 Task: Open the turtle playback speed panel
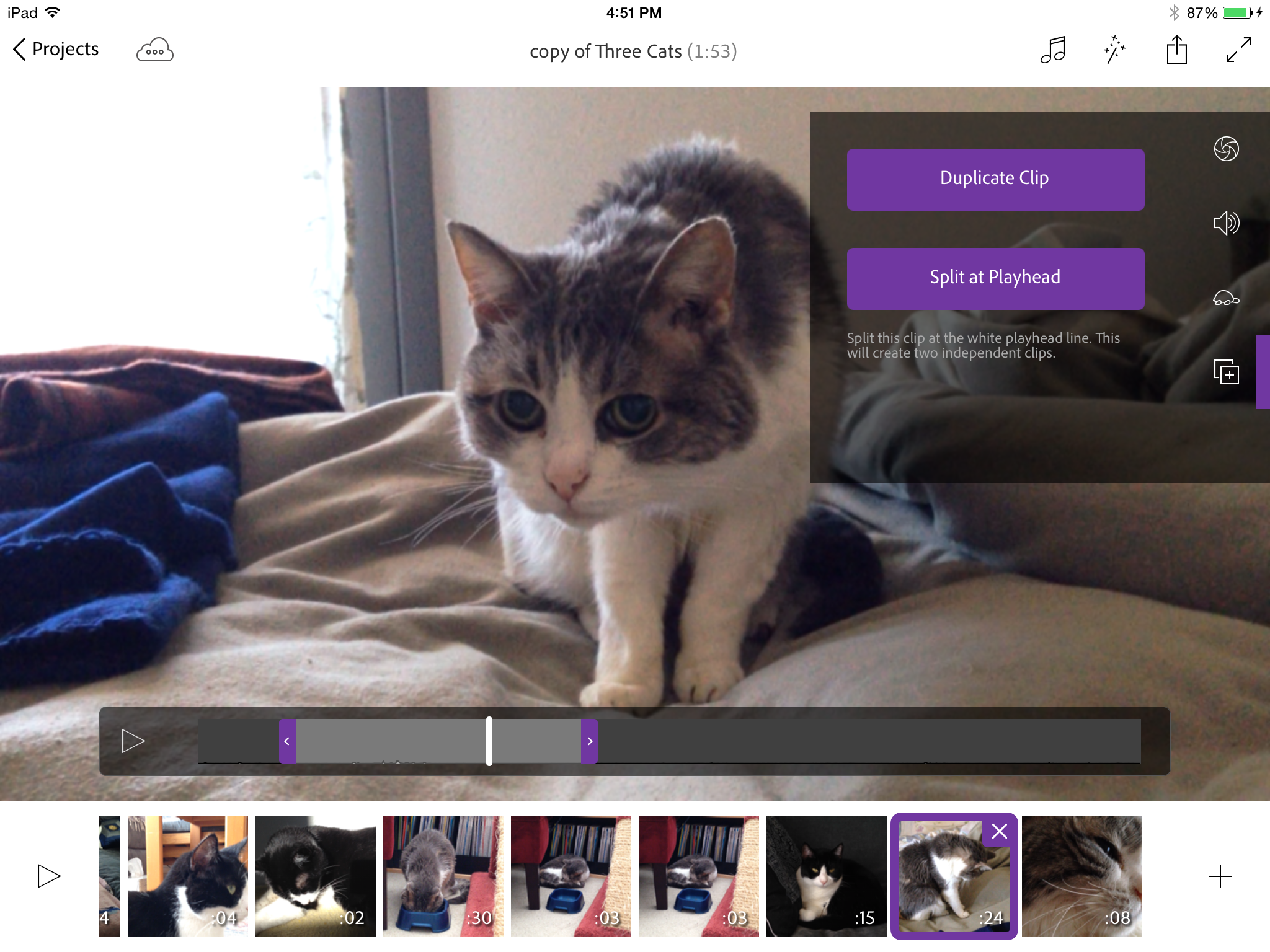[x=1226, y=298]
